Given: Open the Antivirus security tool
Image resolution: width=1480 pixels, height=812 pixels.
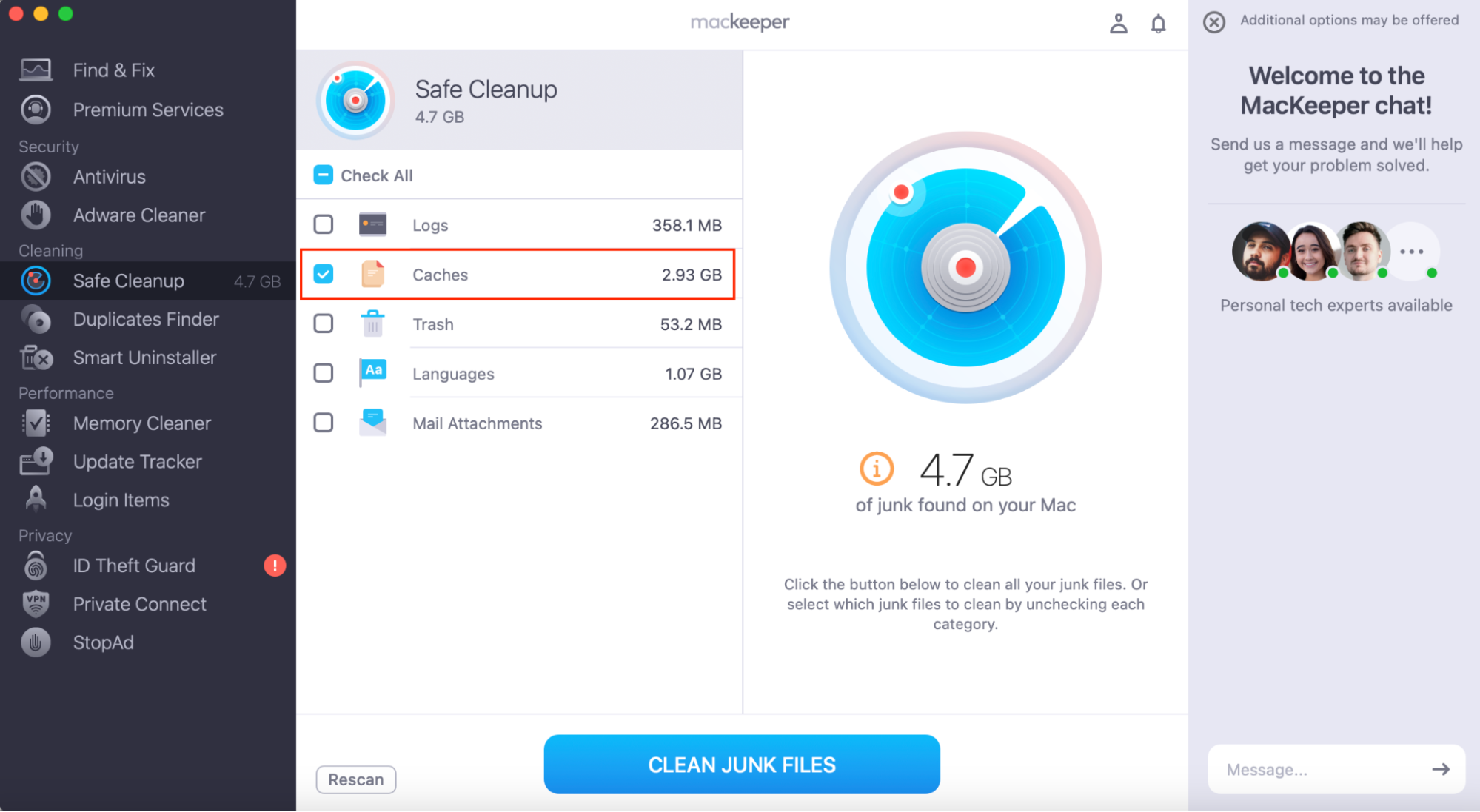Looking at the screenshot, I should tap(109, 176).
